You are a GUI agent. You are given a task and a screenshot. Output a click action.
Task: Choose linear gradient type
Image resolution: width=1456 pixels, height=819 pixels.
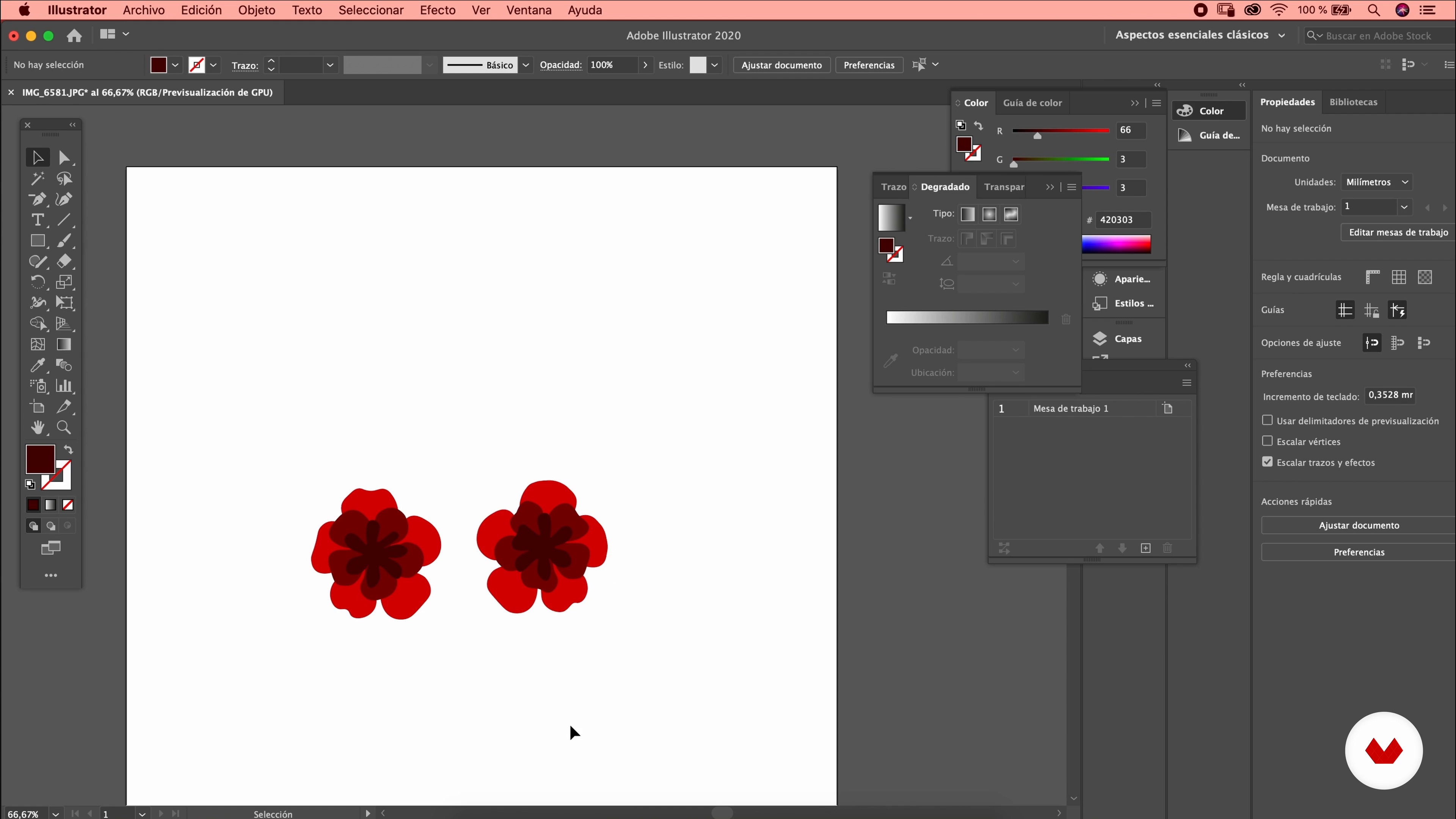pyautogui.click(x=968, y=214)
